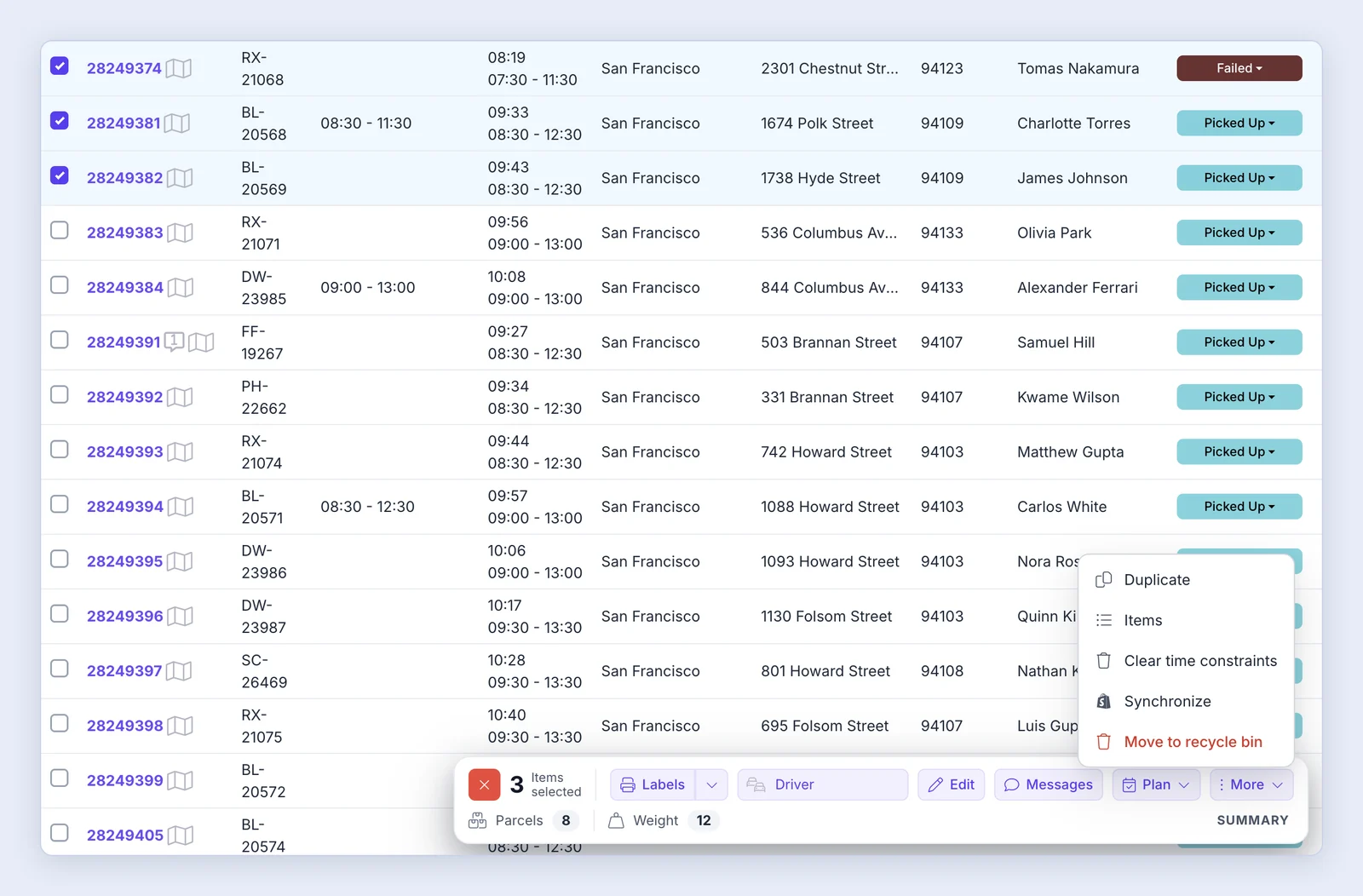This screenshot has width=1363, height=896.
Task: Click the Parcels boxes icon
Action: [478, 820]
